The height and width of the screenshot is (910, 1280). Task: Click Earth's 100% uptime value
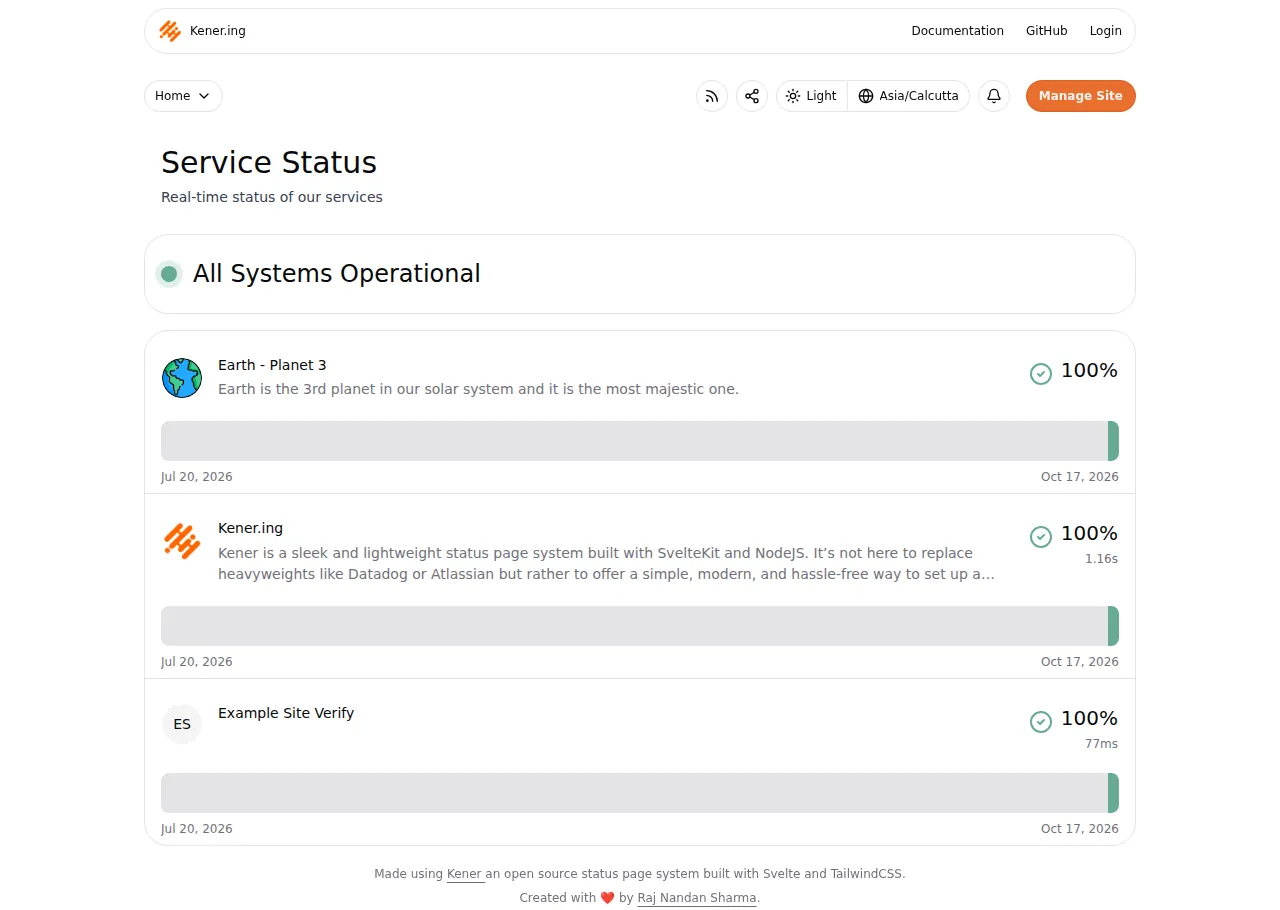pos(1089,371)
